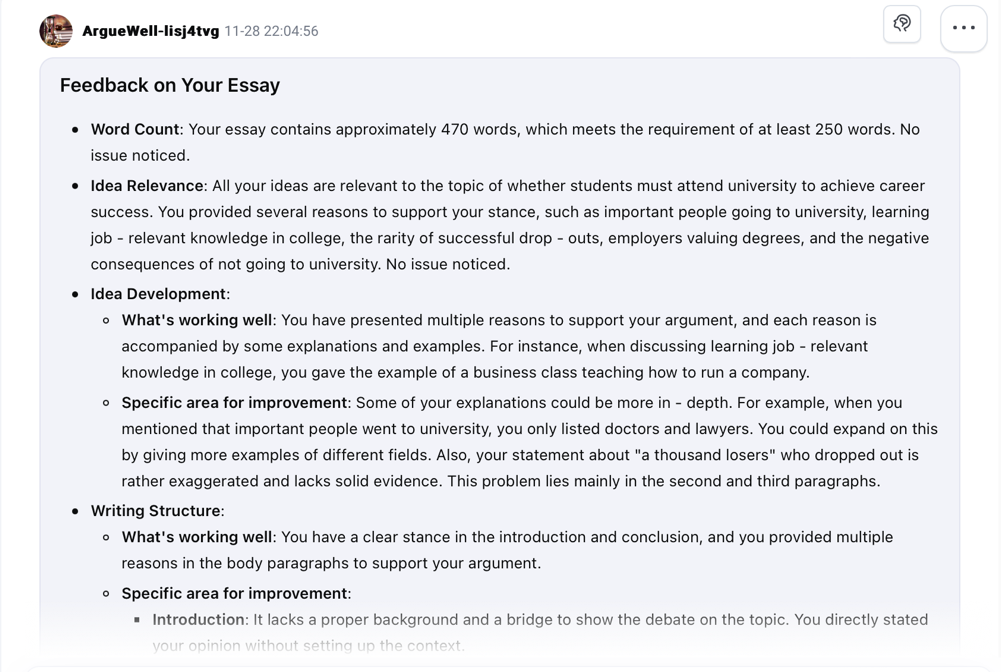Click the square bullet beside Introduction

[137, 620]
